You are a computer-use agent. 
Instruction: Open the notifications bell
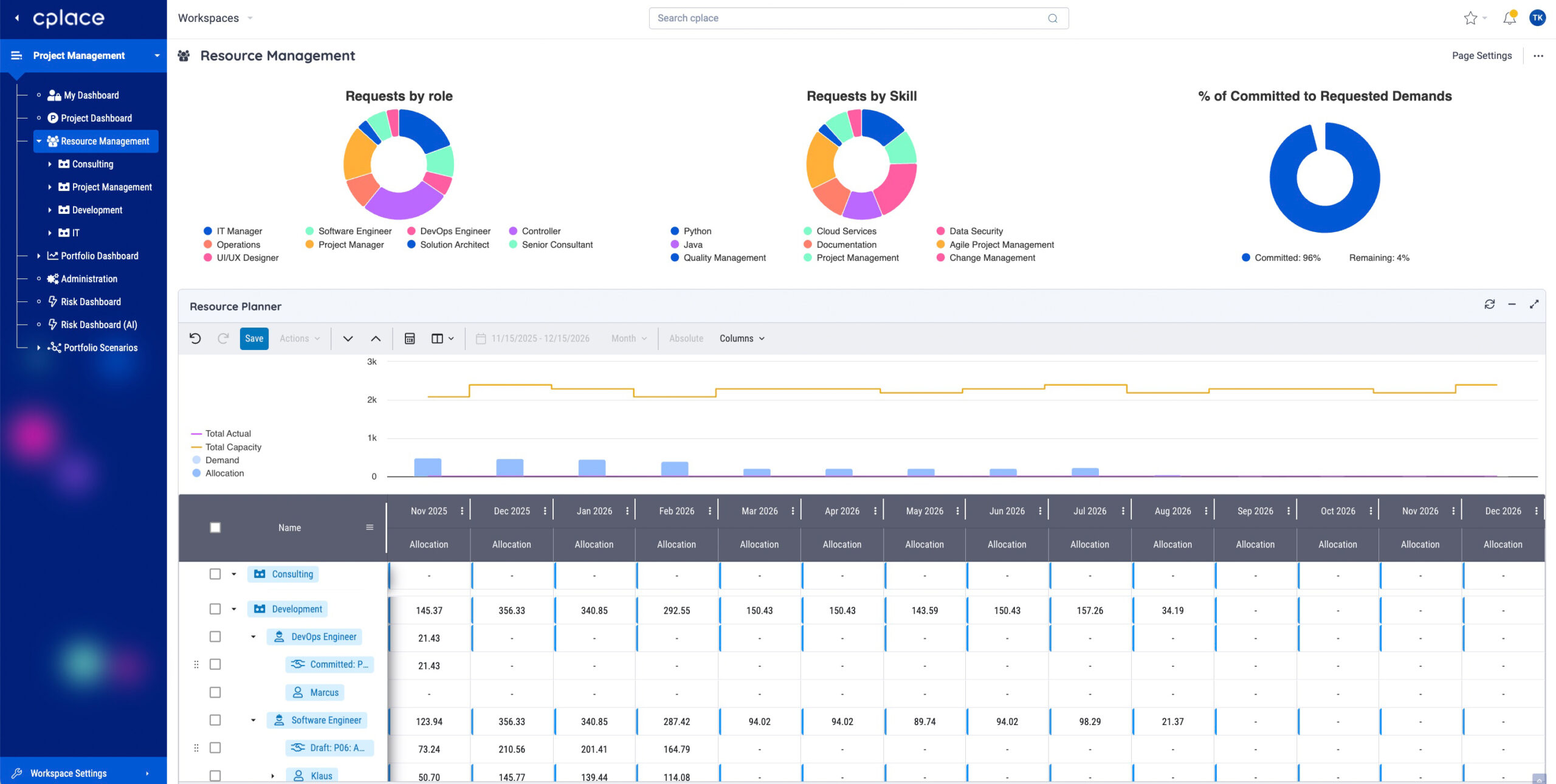click(x=1509, y=18)
